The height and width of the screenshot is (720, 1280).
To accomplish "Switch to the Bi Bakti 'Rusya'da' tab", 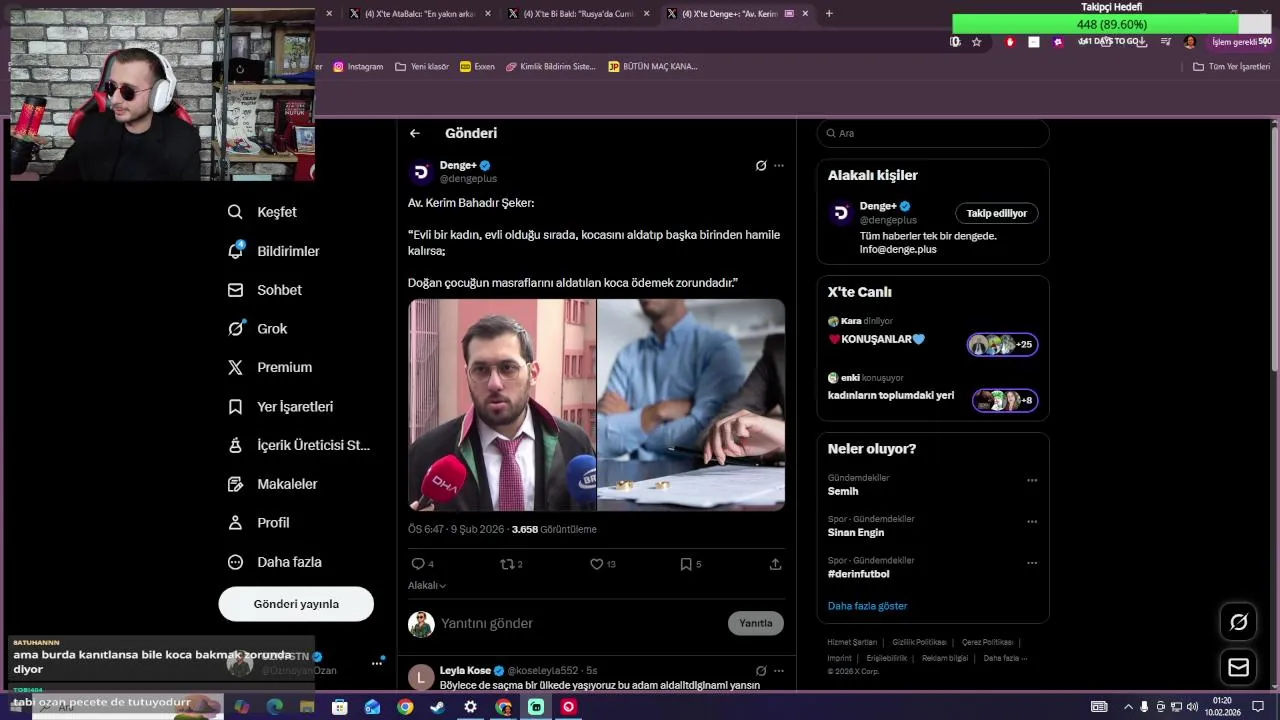I will [578, 14].
